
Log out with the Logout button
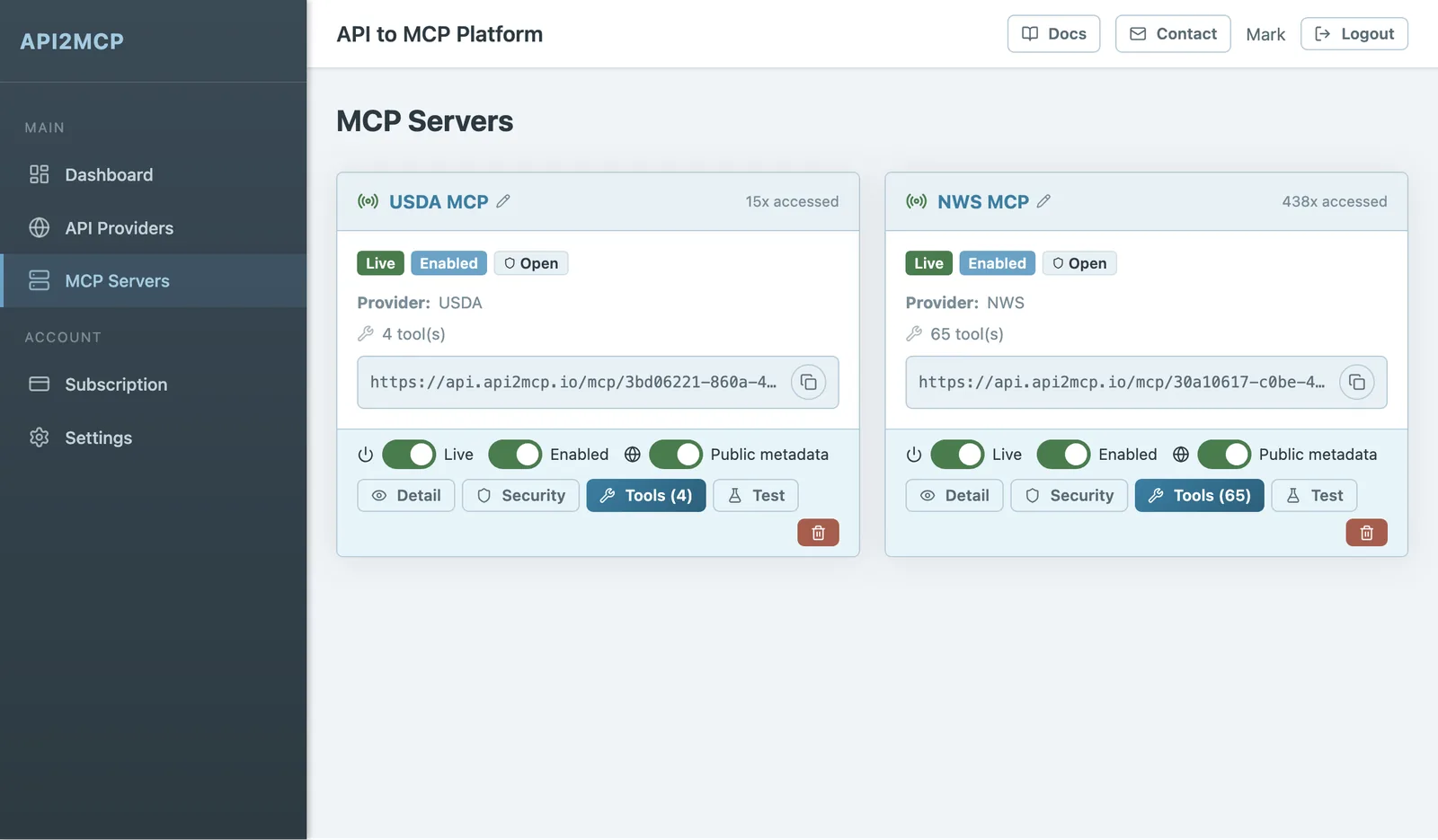[x=1354, y=34]
